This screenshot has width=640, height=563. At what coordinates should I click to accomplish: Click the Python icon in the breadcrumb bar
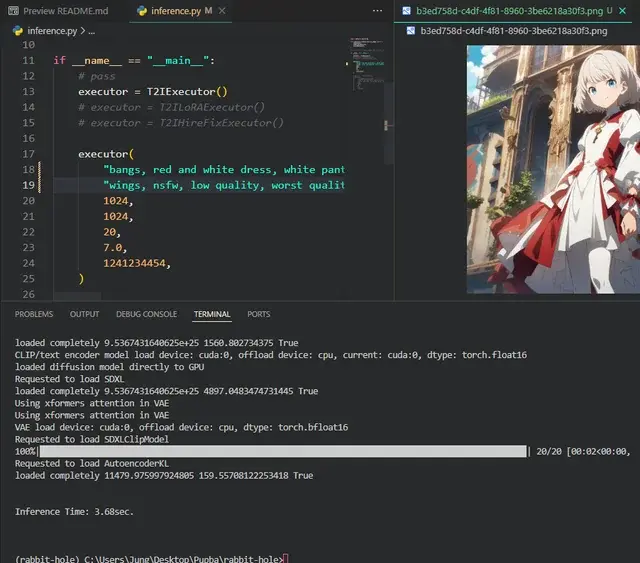(18, 31)
